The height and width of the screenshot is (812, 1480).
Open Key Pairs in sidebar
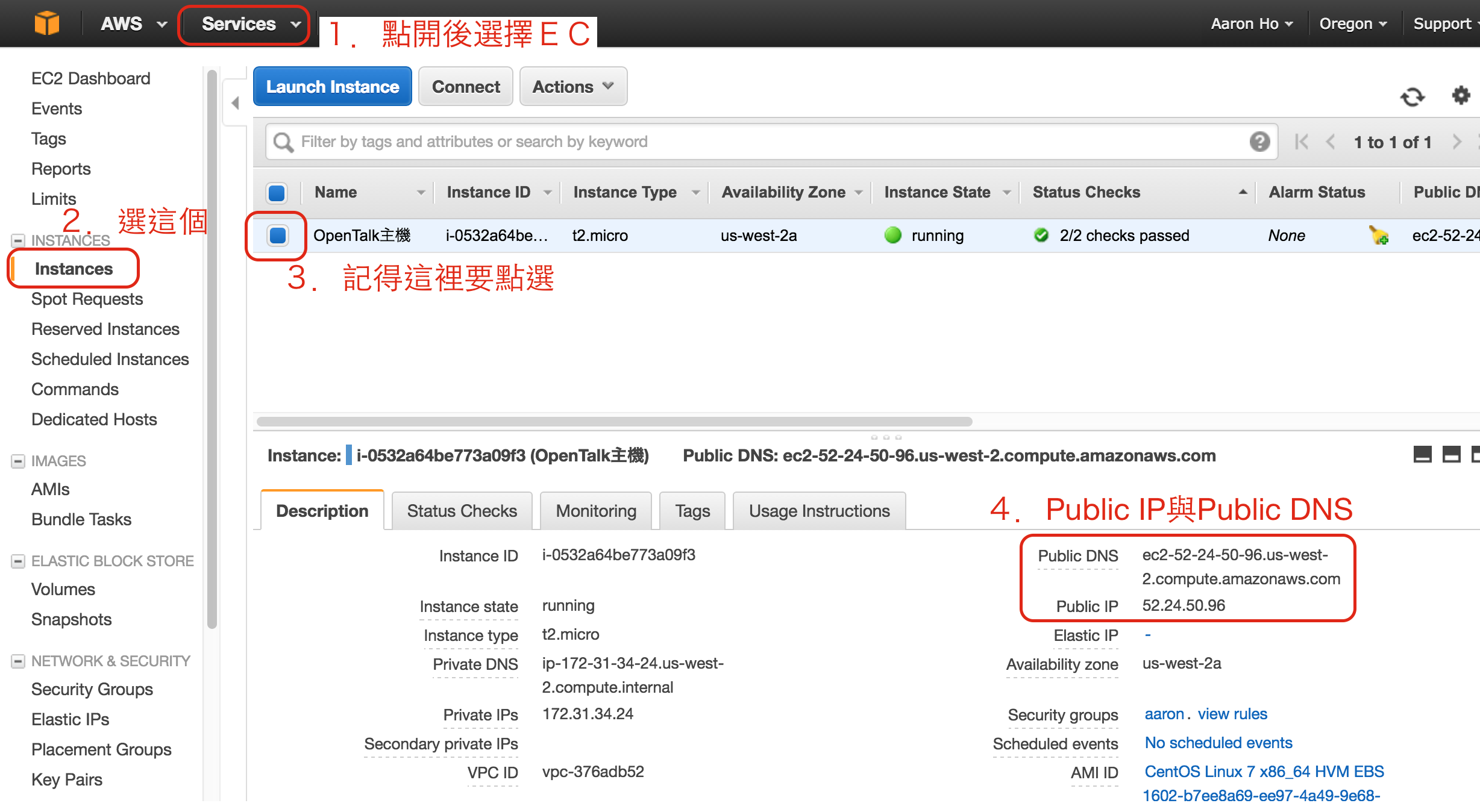pyautogui.click(x=67, y=779)
